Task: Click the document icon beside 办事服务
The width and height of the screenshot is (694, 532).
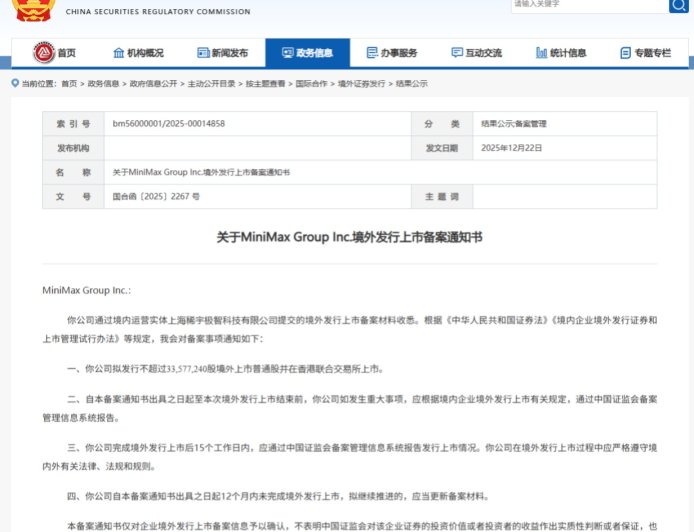Action: tap(372, 53)
